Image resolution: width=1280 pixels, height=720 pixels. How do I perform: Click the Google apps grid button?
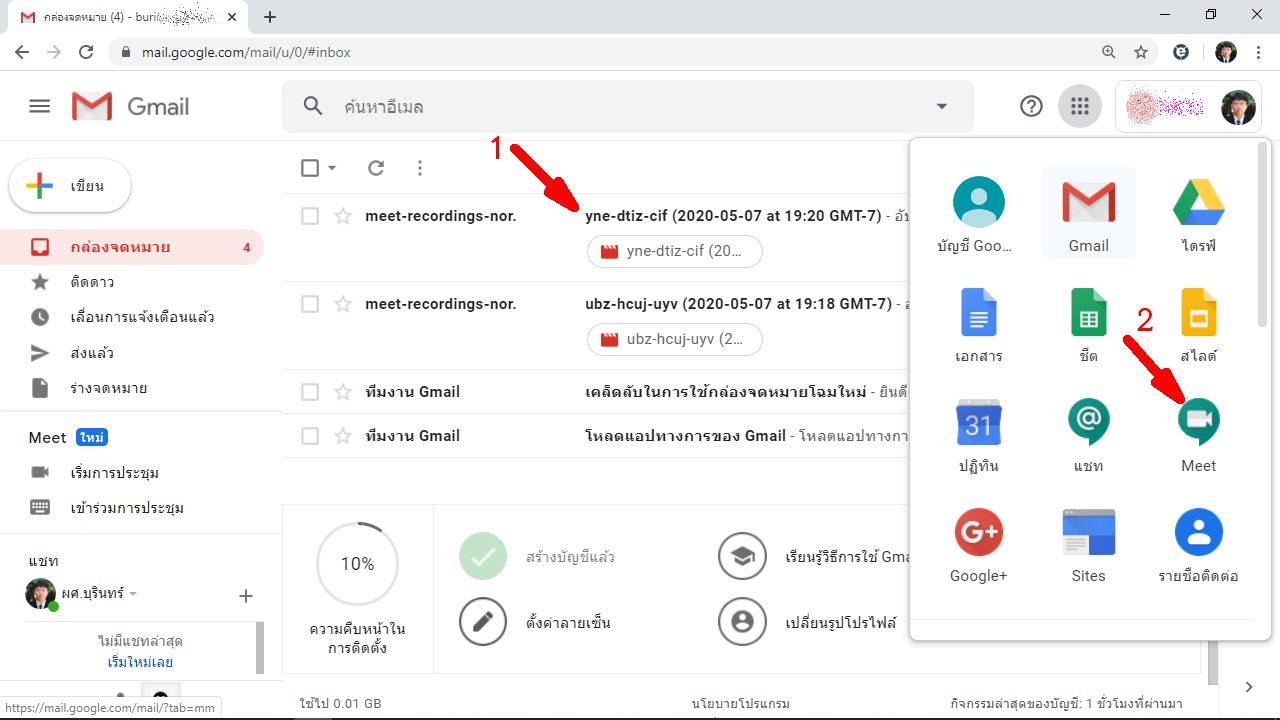pos(1079,106)
